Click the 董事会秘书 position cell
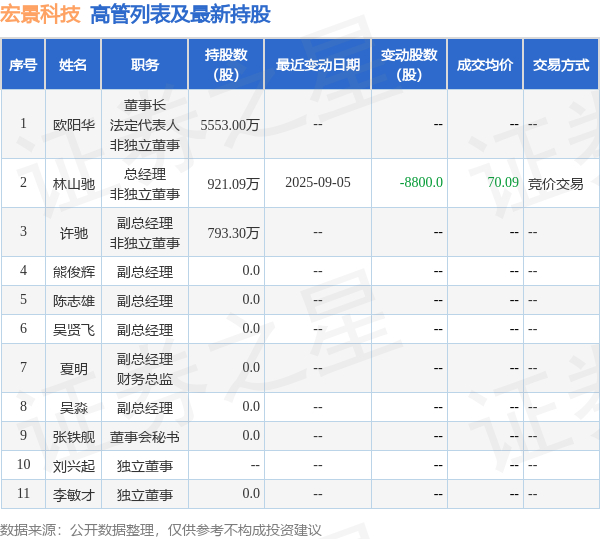The image size is (600, 539). coord(145,436)
